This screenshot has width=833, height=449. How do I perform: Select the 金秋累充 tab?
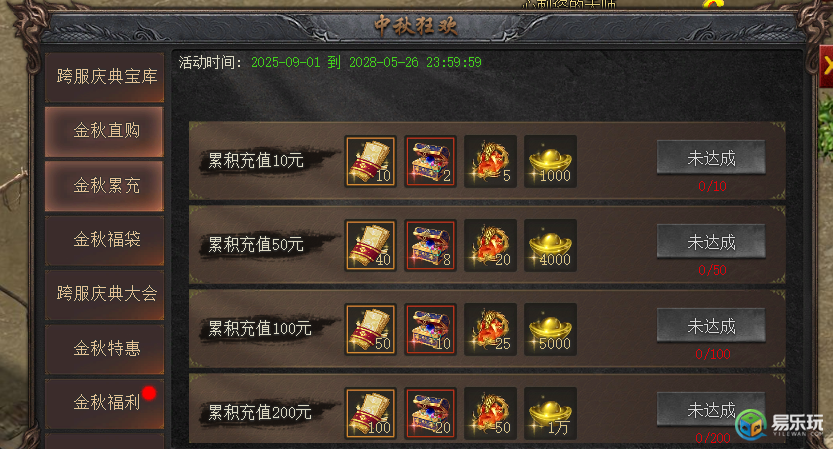tap(105, 186)
